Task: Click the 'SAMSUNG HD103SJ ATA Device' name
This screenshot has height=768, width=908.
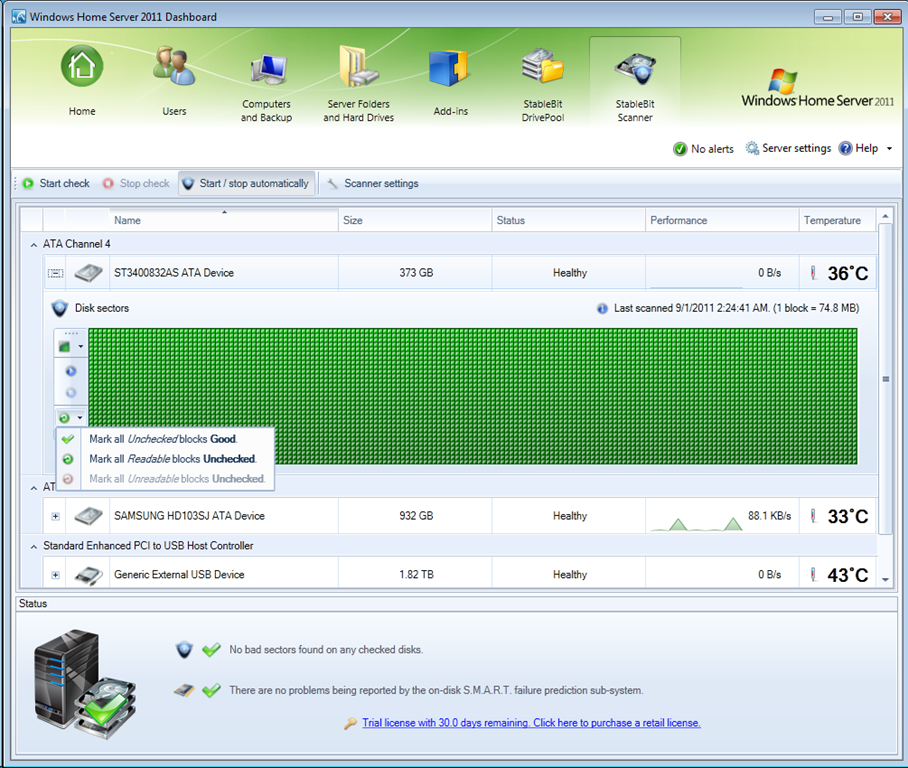Action: [x=189, y=516]
